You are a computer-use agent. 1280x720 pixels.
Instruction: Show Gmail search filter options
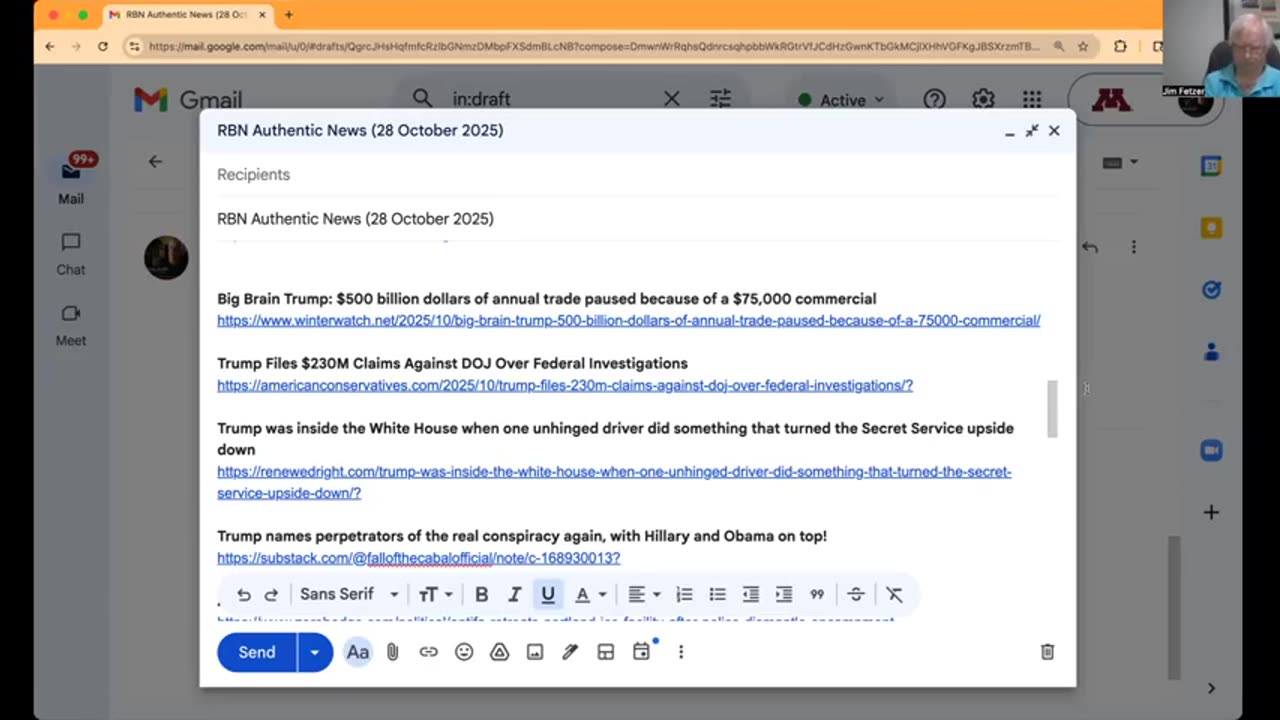[x=721, y=99]
